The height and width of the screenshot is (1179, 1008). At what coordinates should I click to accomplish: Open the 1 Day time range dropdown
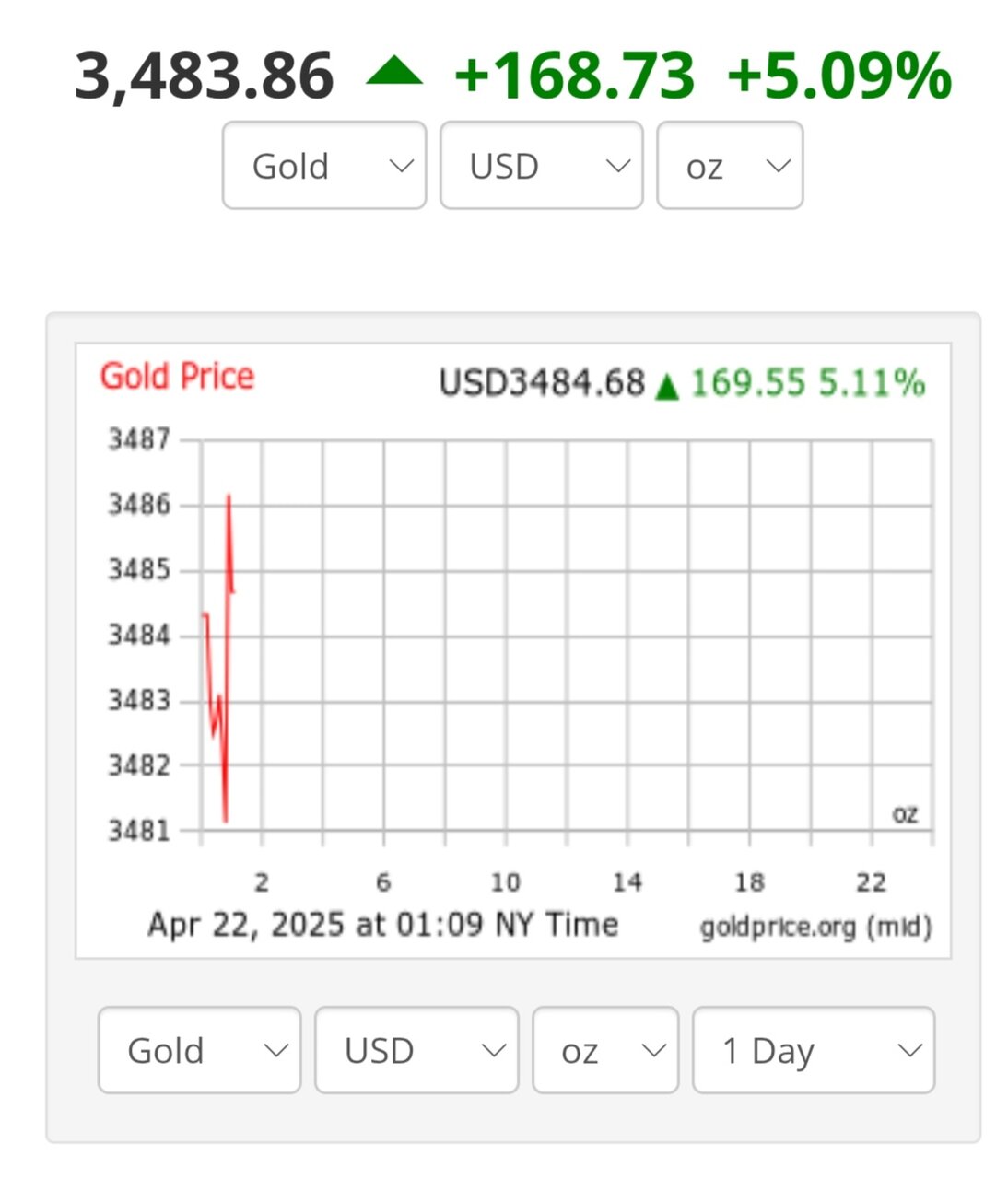pos(814,1050)
